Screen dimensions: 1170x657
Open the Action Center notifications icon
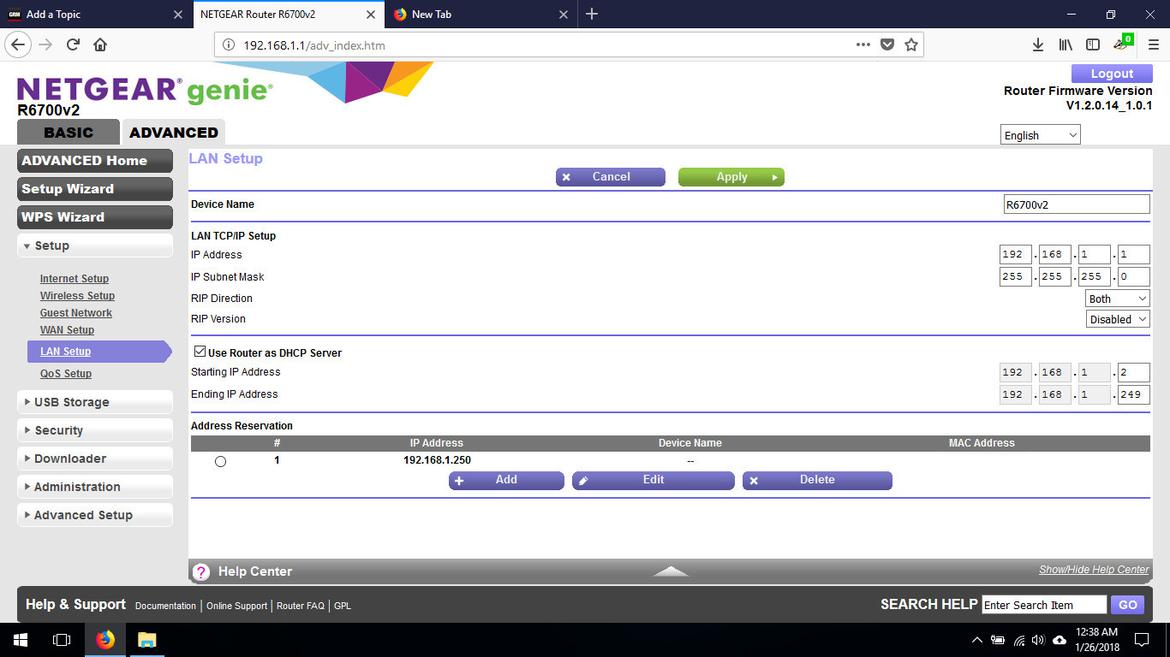click(1142, 640)
